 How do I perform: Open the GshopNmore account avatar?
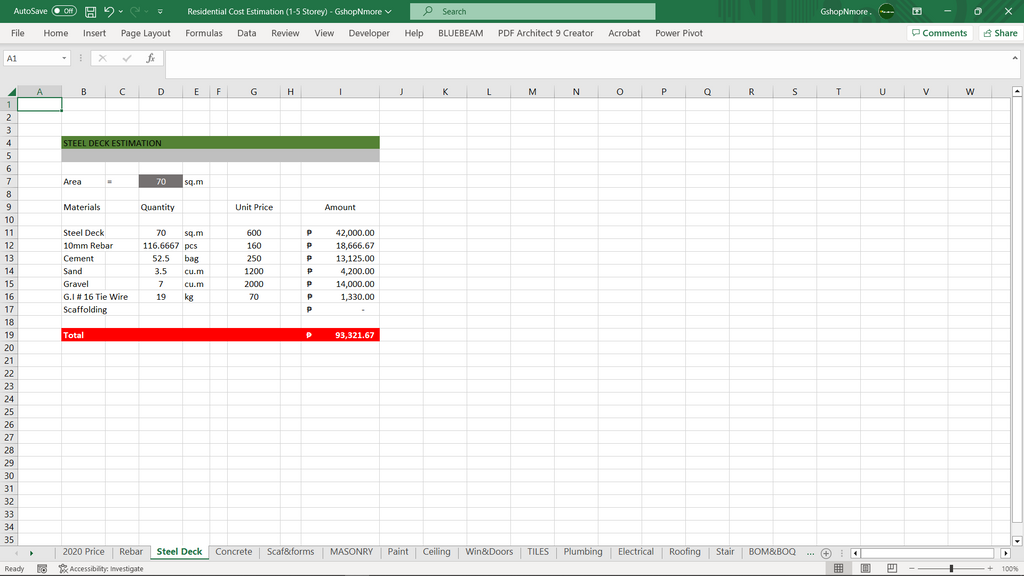886,11
